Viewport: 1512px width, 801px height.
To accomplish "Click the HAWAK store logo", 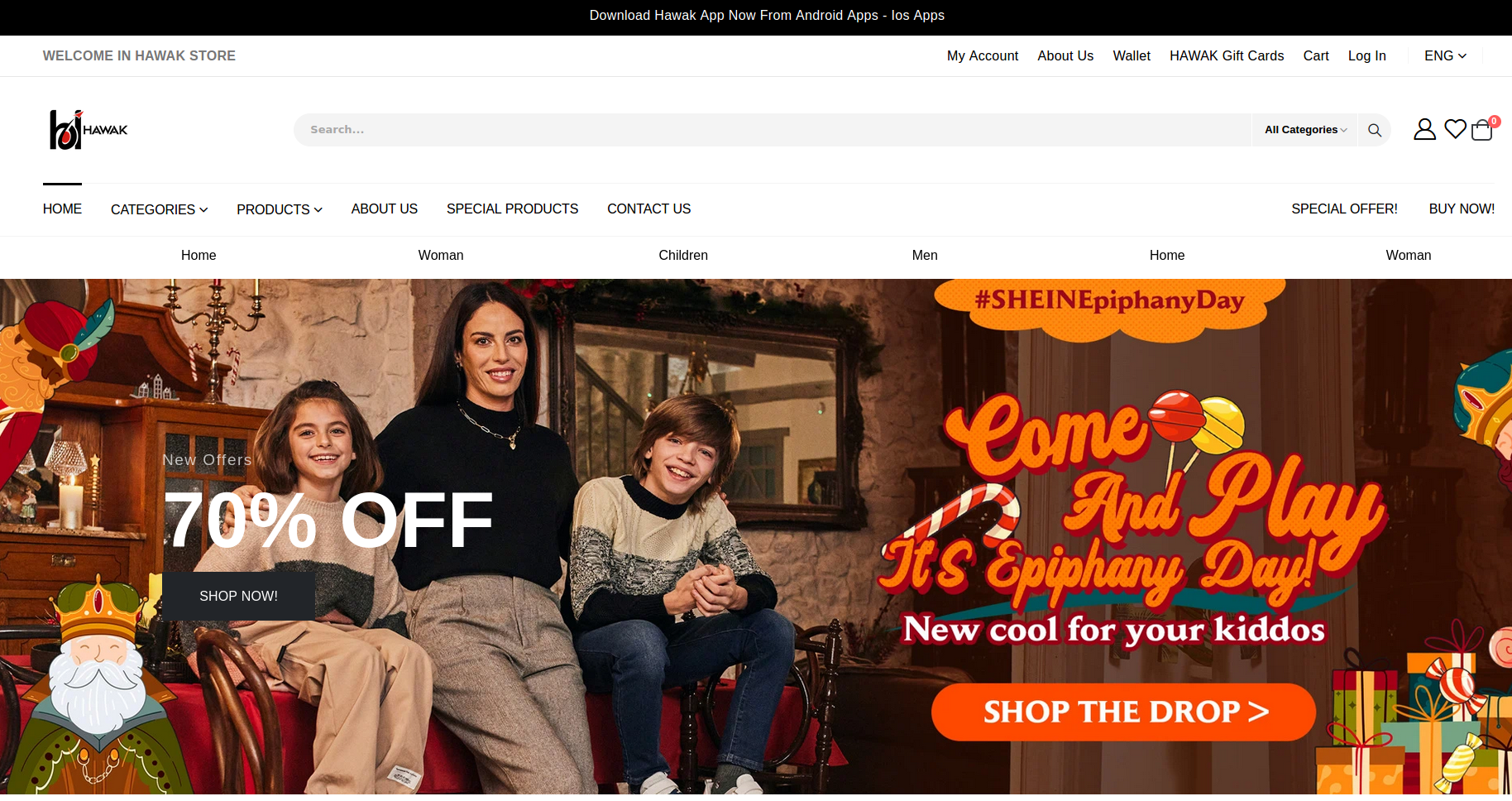I will (x=89, y=130).
